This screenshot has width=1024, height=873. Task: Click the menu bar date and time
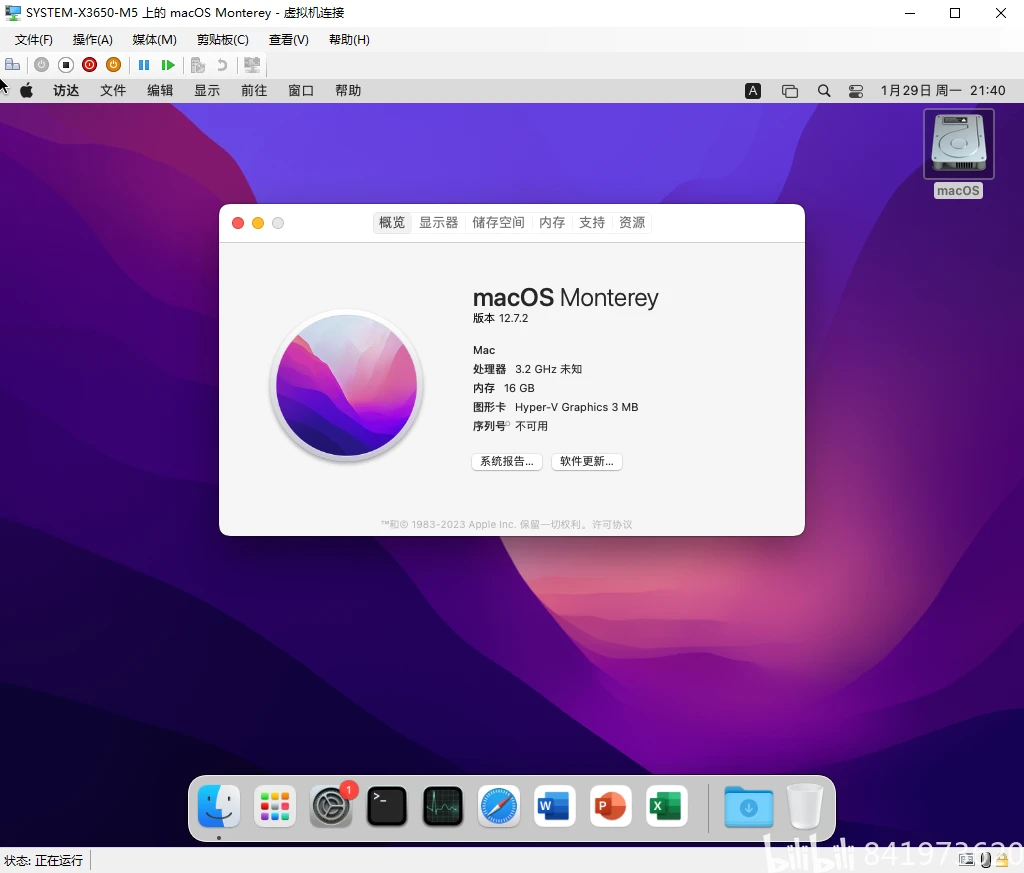[x=943, y=91]
